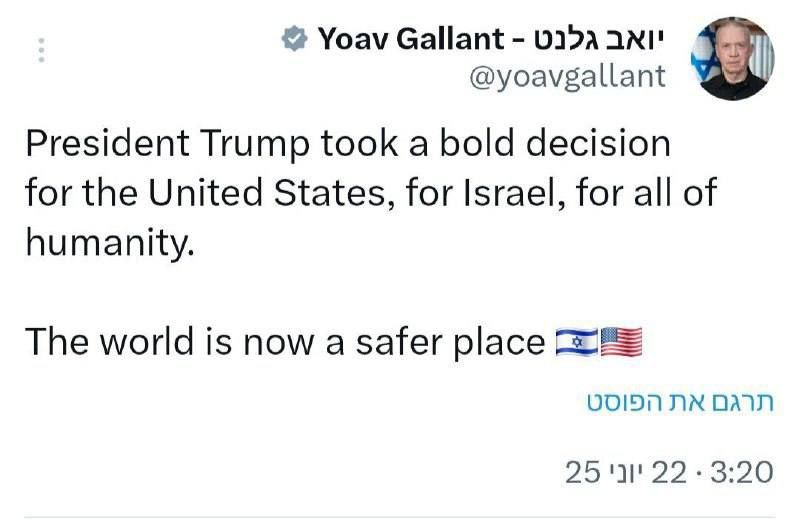Open the three-dot more options menu
Viewport: 800px width, 520px height.
pyautogui.click(x=41, y=50)
